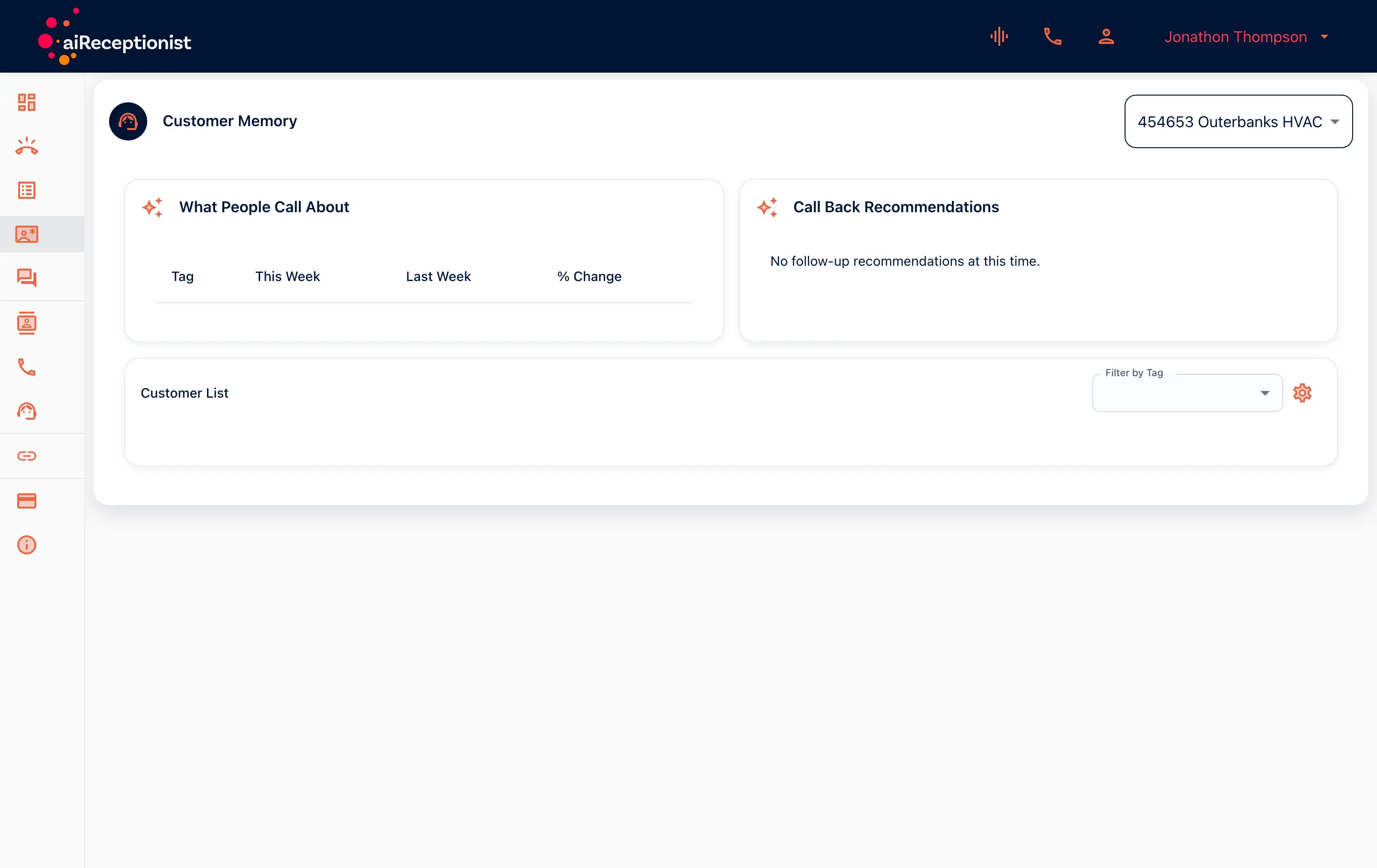Open the link integrations icon in sidebar
Screen dimensions: 1377x868
pos(26,456)
